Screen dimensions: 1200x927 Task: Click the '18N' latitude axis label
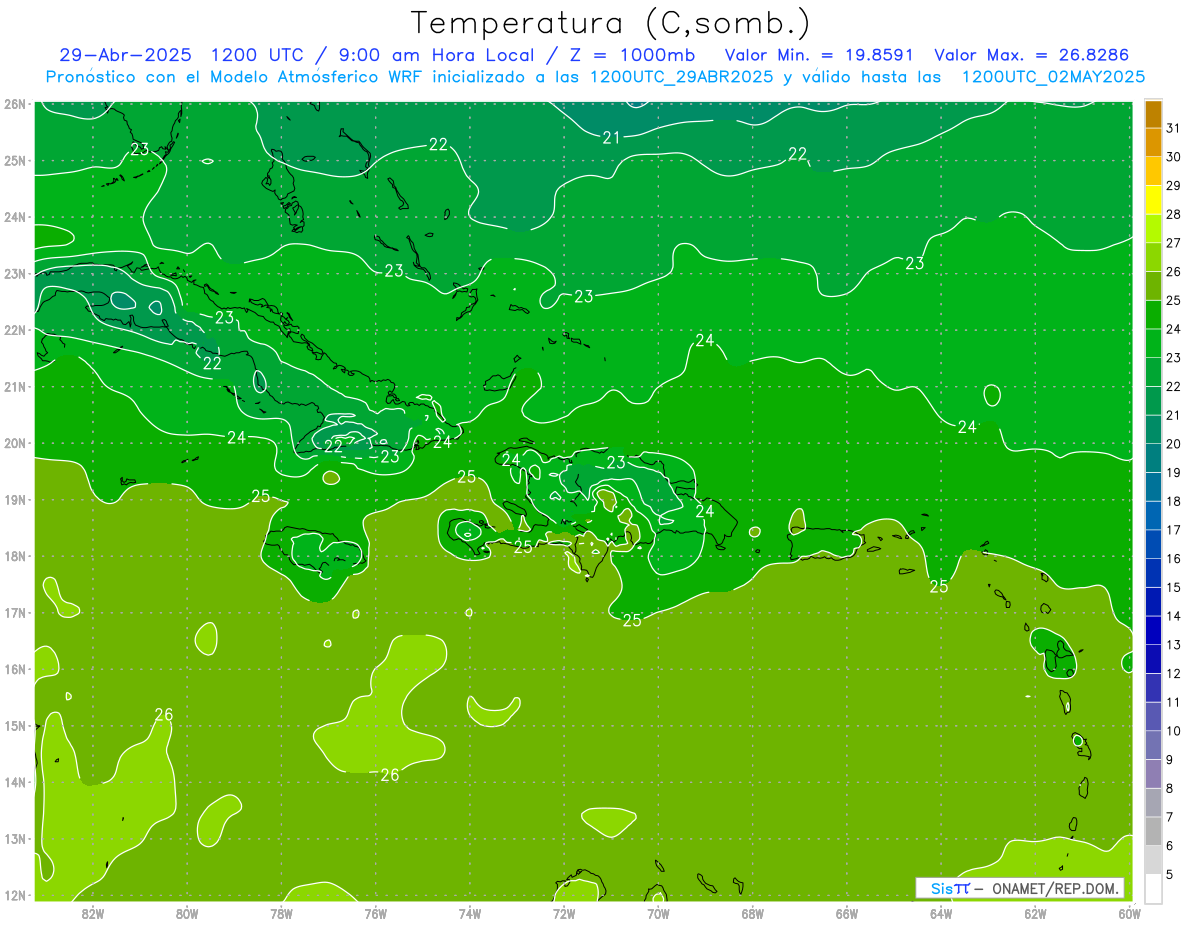point(14,556)
